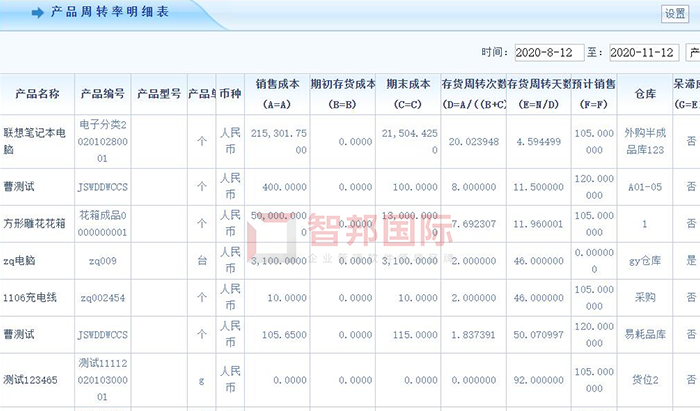Select product code 测试11112020103000001
The width and height of the screenshot is (700, 411).
click(103, 380)
